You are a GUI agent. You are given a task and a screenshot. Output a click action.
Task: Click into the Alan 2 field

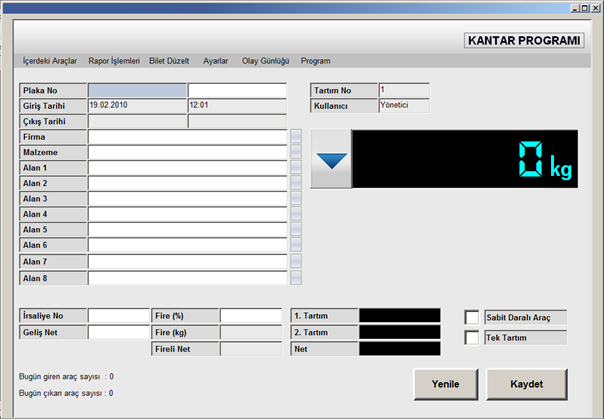point(188,183)
